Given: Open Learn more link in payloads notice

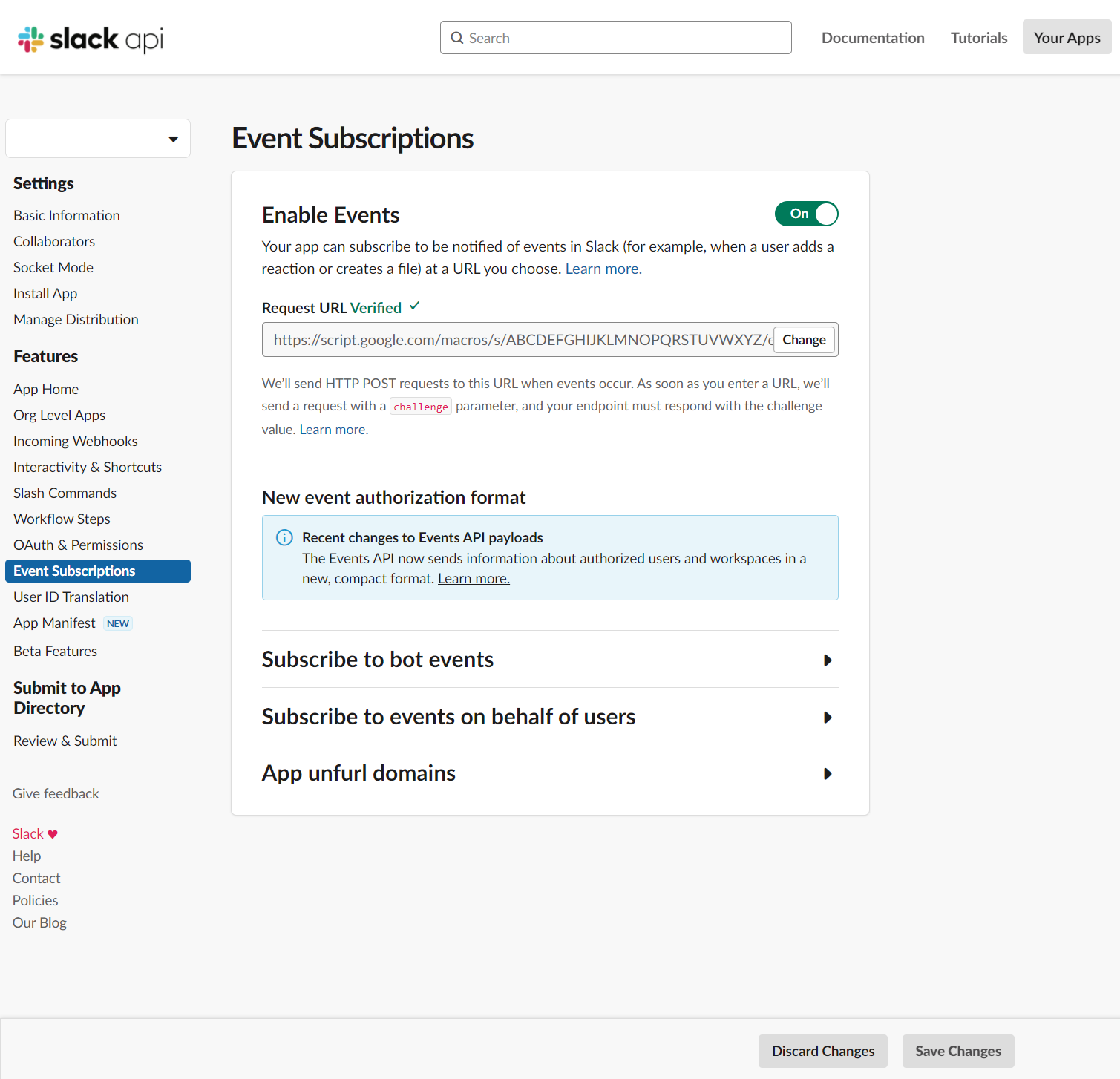Looking at the screenshot, I should [474, 579].
